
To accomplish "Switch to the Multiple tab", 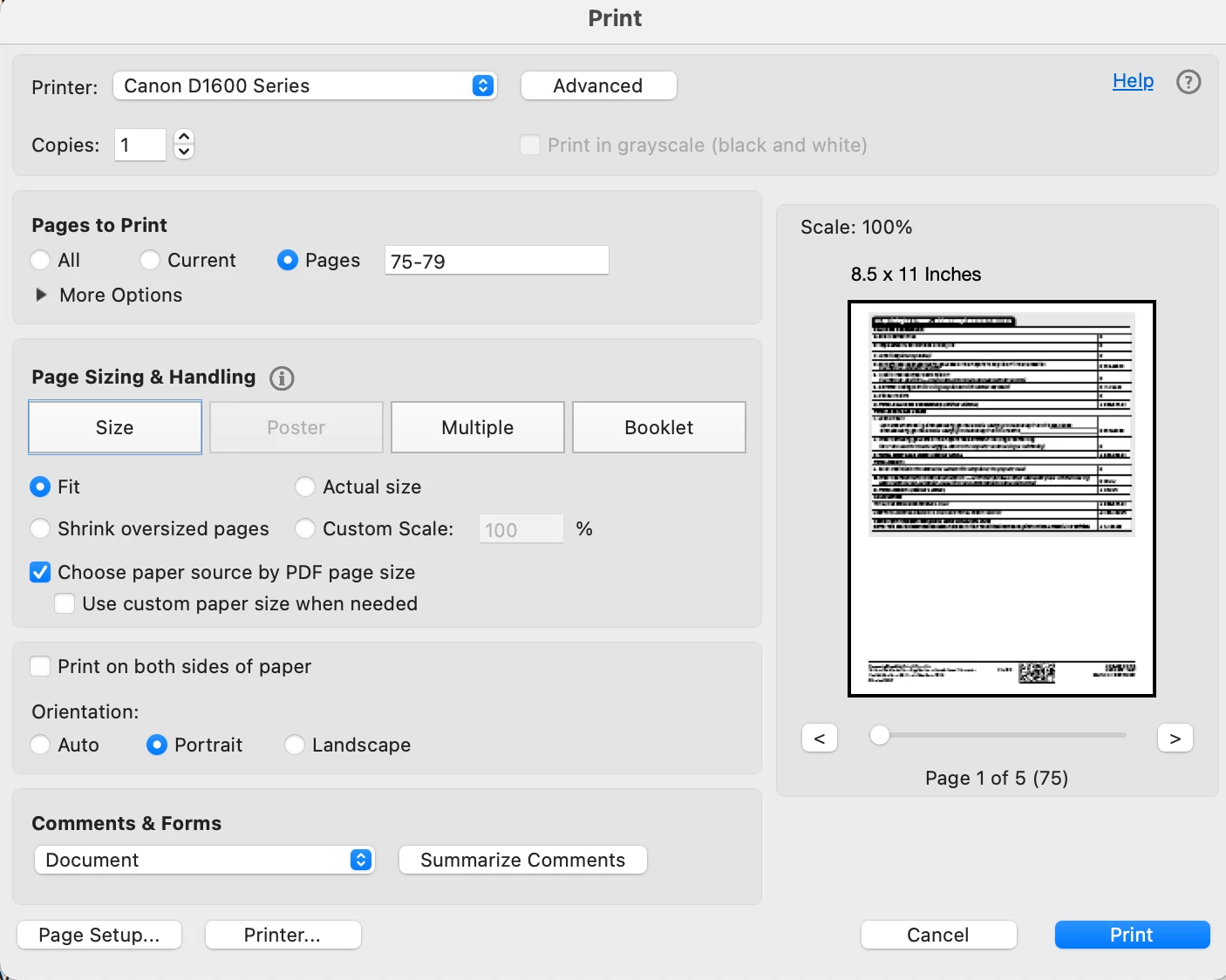I will tap(478, 427).
